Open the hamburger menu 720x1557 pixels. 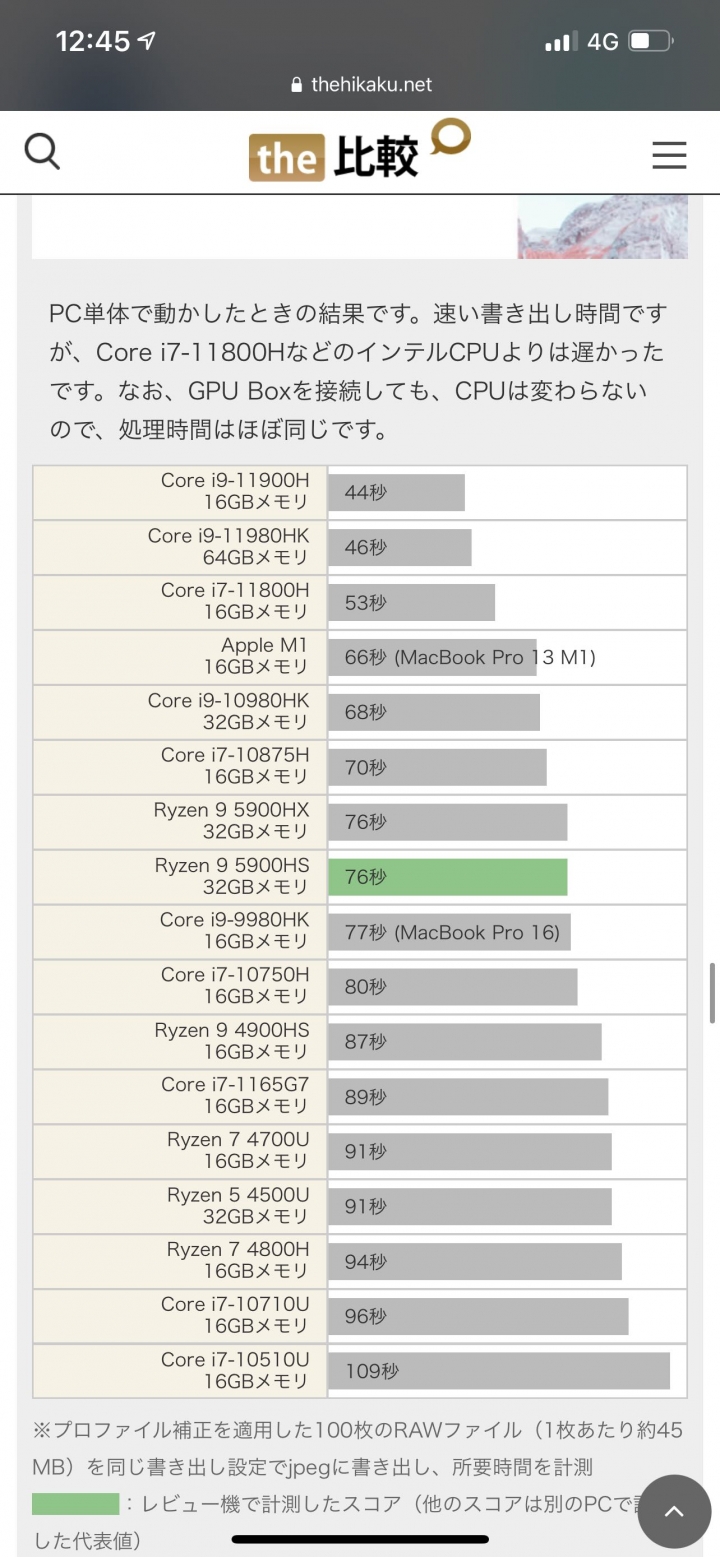pyautogui.click(x=669, y=155)
